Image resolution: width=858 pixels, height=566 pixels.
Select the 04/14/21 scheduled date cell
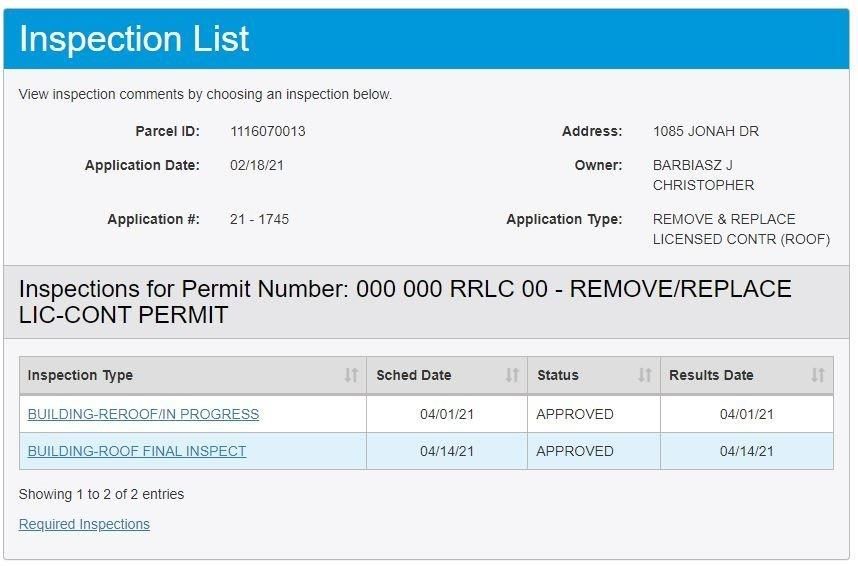(x=447, y=451)
